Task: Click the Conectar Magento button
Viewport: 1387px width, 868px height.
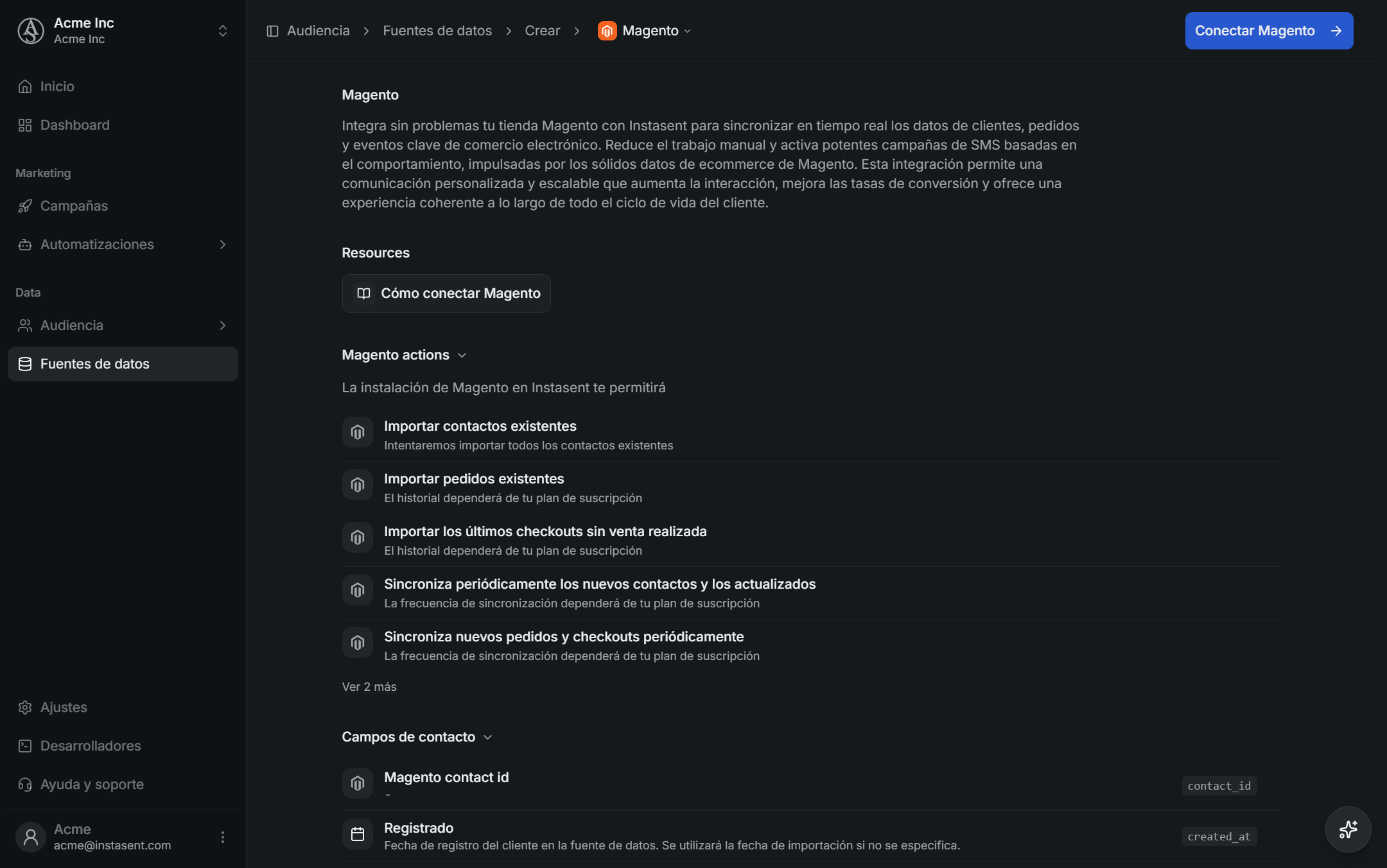Action: (x=1269, y=31)
